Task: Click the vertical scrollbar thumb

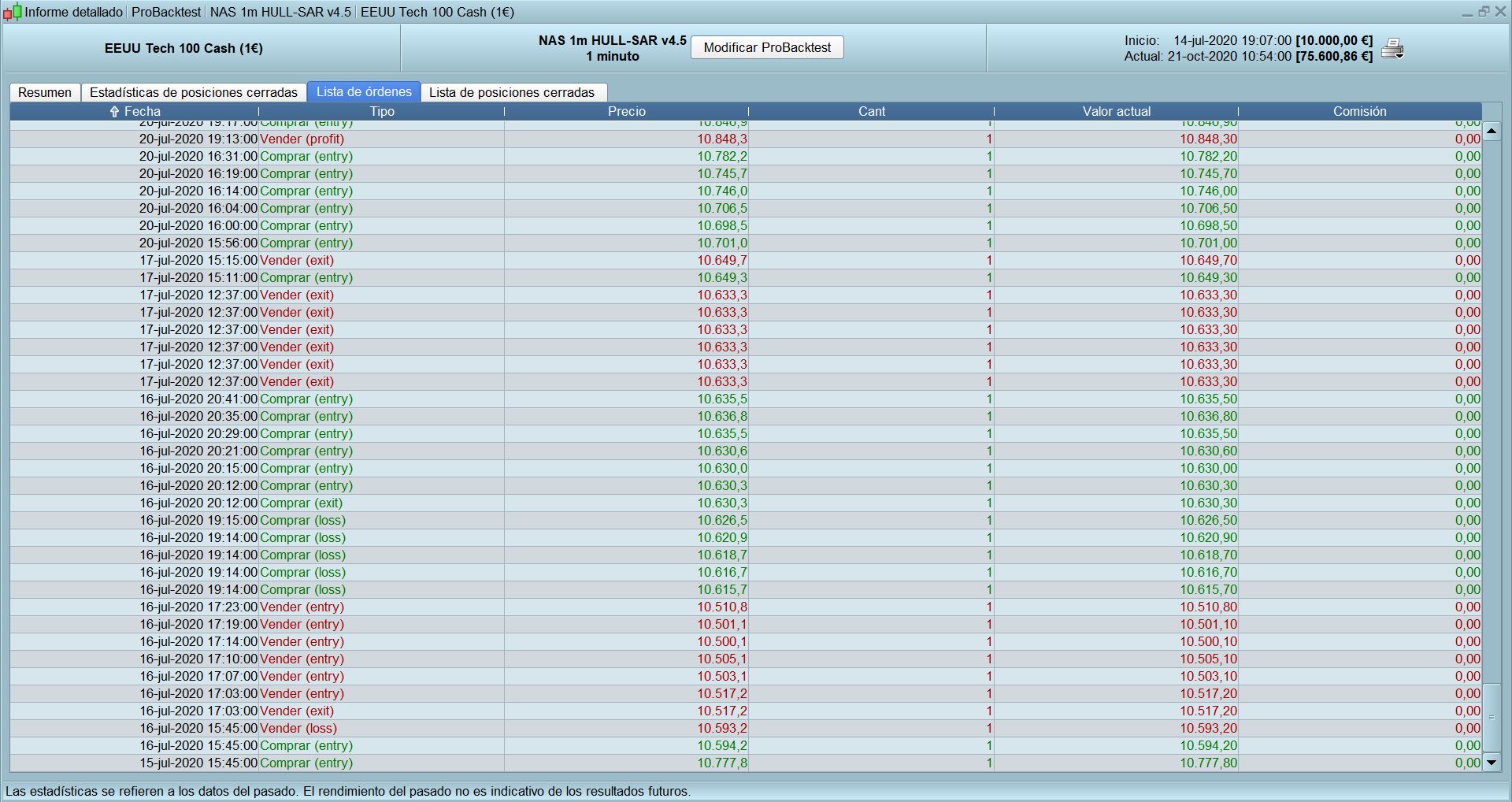Action: tap(1492, 718)
